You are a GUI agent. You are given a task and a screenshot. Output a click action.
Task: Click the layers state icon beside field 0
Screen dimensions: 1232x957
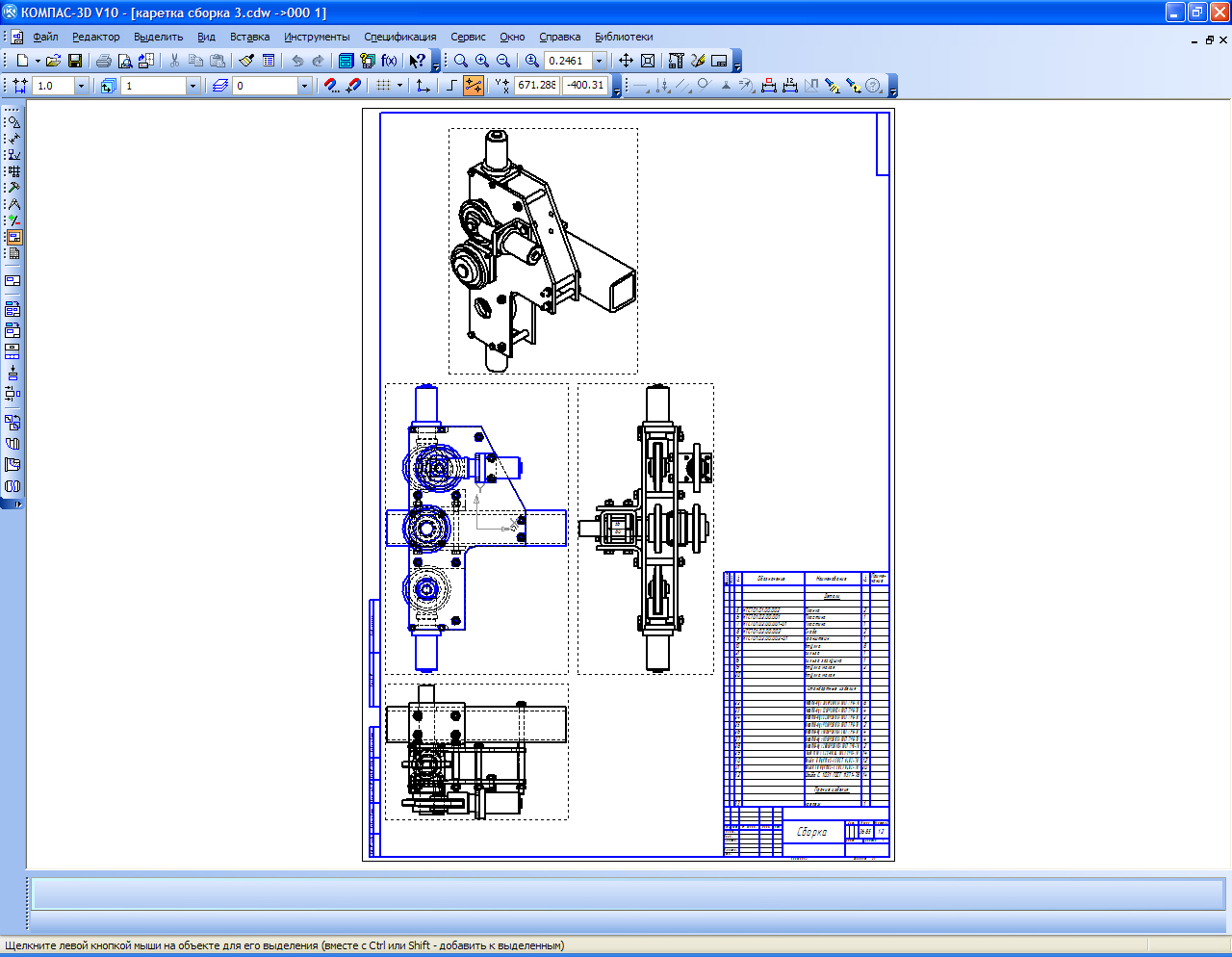coord(219,86)
